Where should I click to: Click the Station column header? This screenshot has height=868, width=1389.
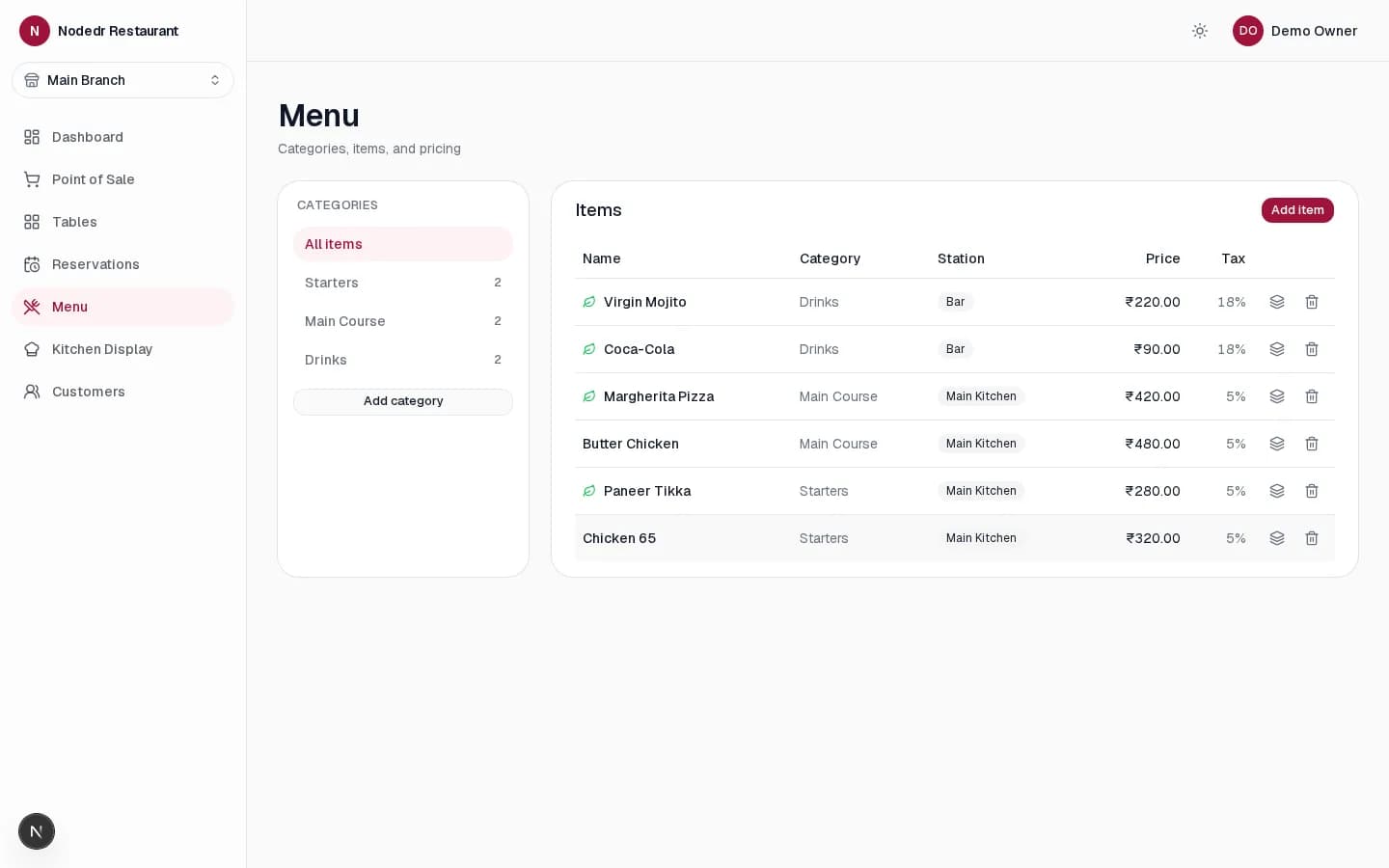tap(961, 258)
